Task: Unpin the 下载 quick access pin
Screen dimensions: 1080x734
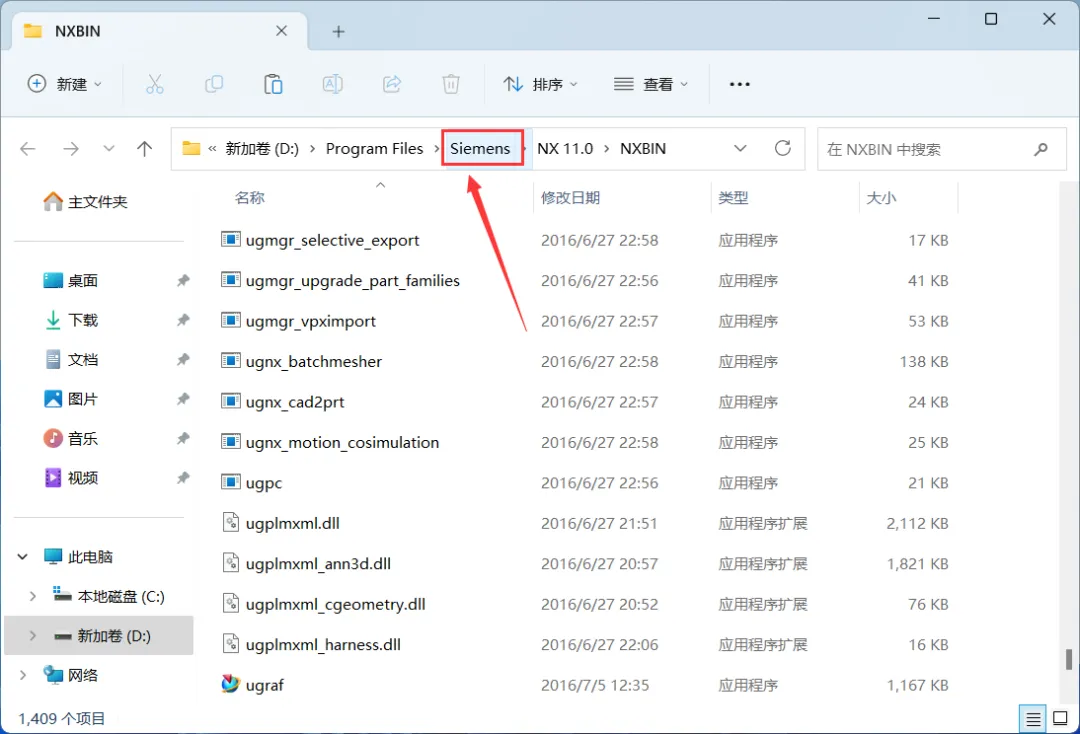Action: coord(183,320)
